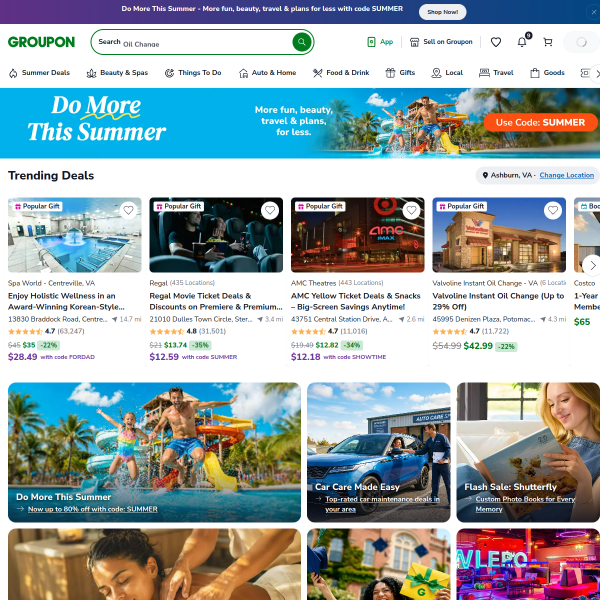Click location pin icon by Ashburn, VA
Image resolution: width=600 pixels, height=600 pixels.
[485, 175]
